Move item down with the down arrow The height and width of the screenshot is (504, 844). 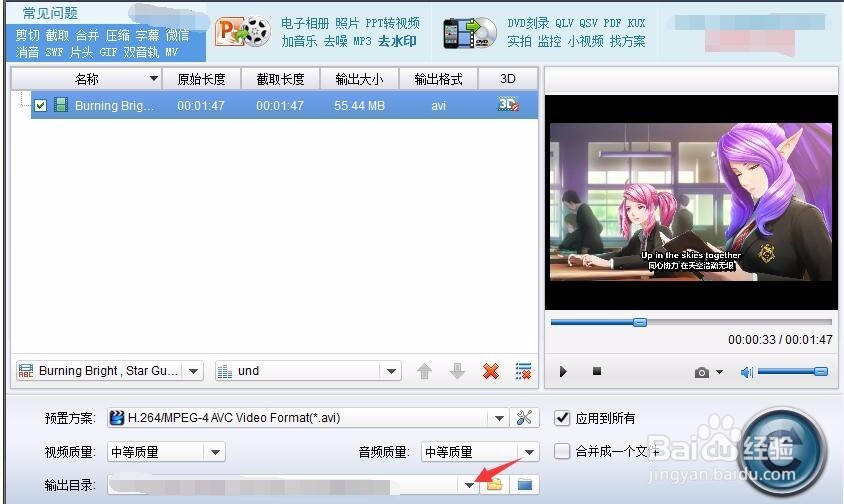[458, 371]
